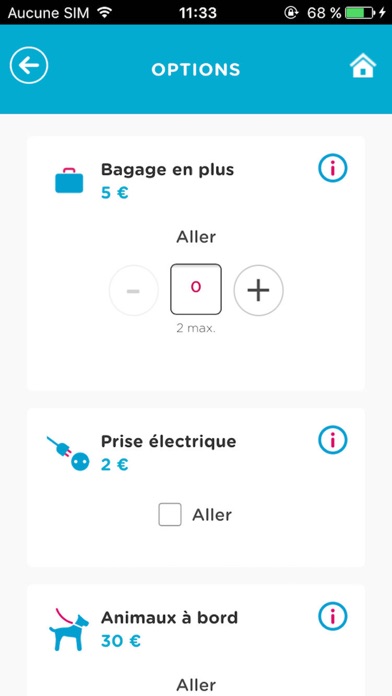Tap the Bagage en plus title
This screenshot has width=392, height=696.
tap(167, 169)
